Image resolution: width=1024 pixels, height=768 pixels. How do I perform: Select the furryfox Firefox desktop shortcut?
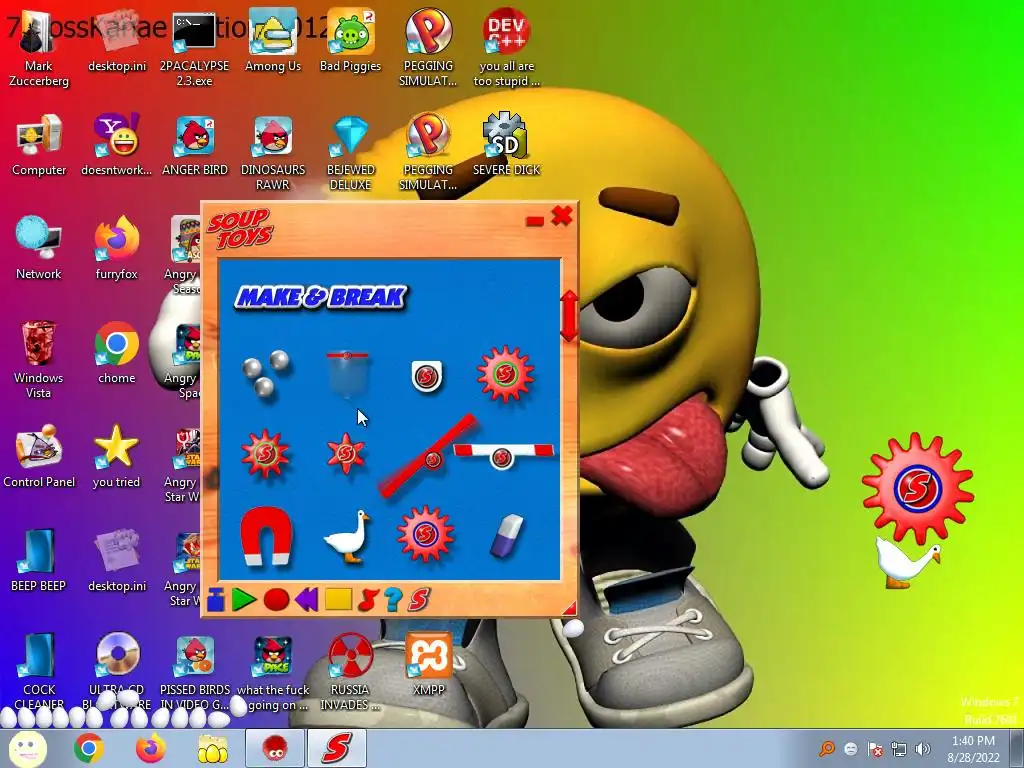(116, 248)
